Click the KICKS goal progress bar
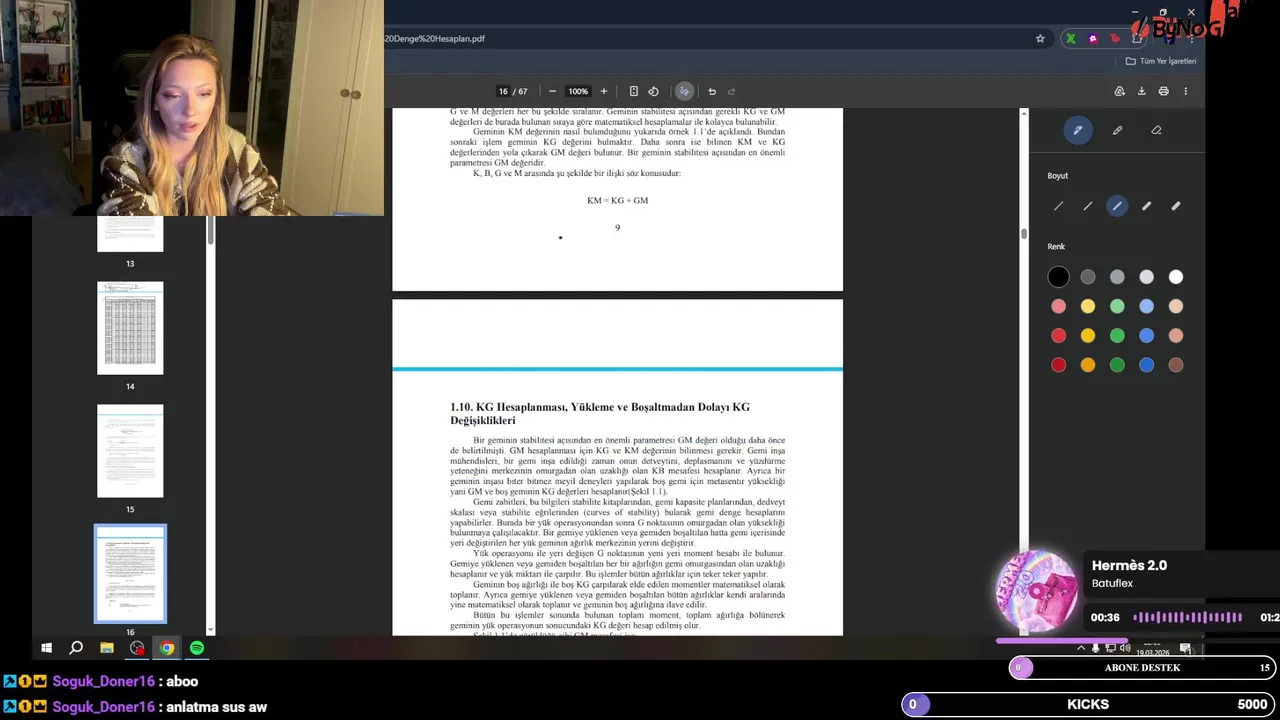 coord(1088,704)
